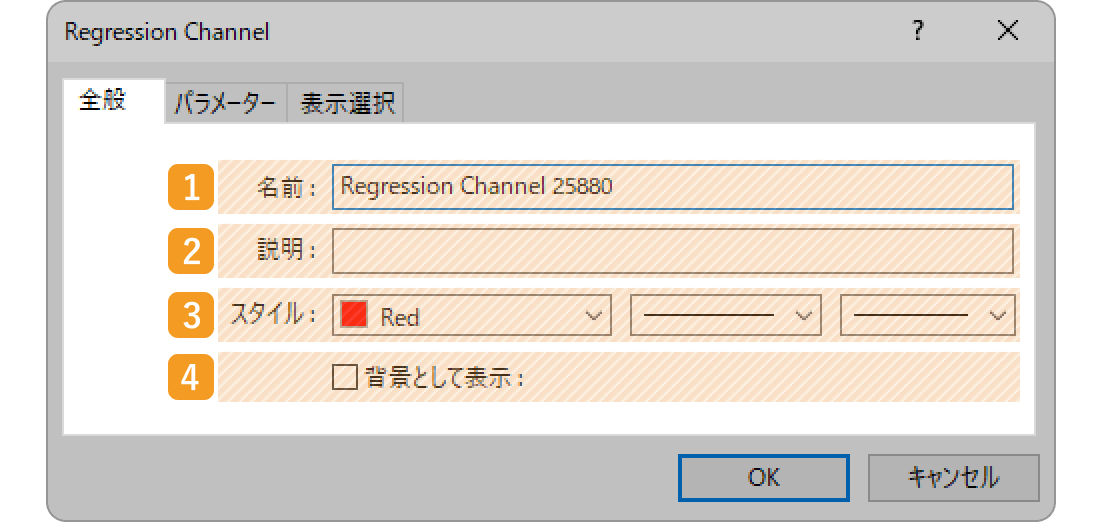This screenshot has width=1100, height=522.
Task: Open the Red color dropdown
Action: [x=472, y=315]
